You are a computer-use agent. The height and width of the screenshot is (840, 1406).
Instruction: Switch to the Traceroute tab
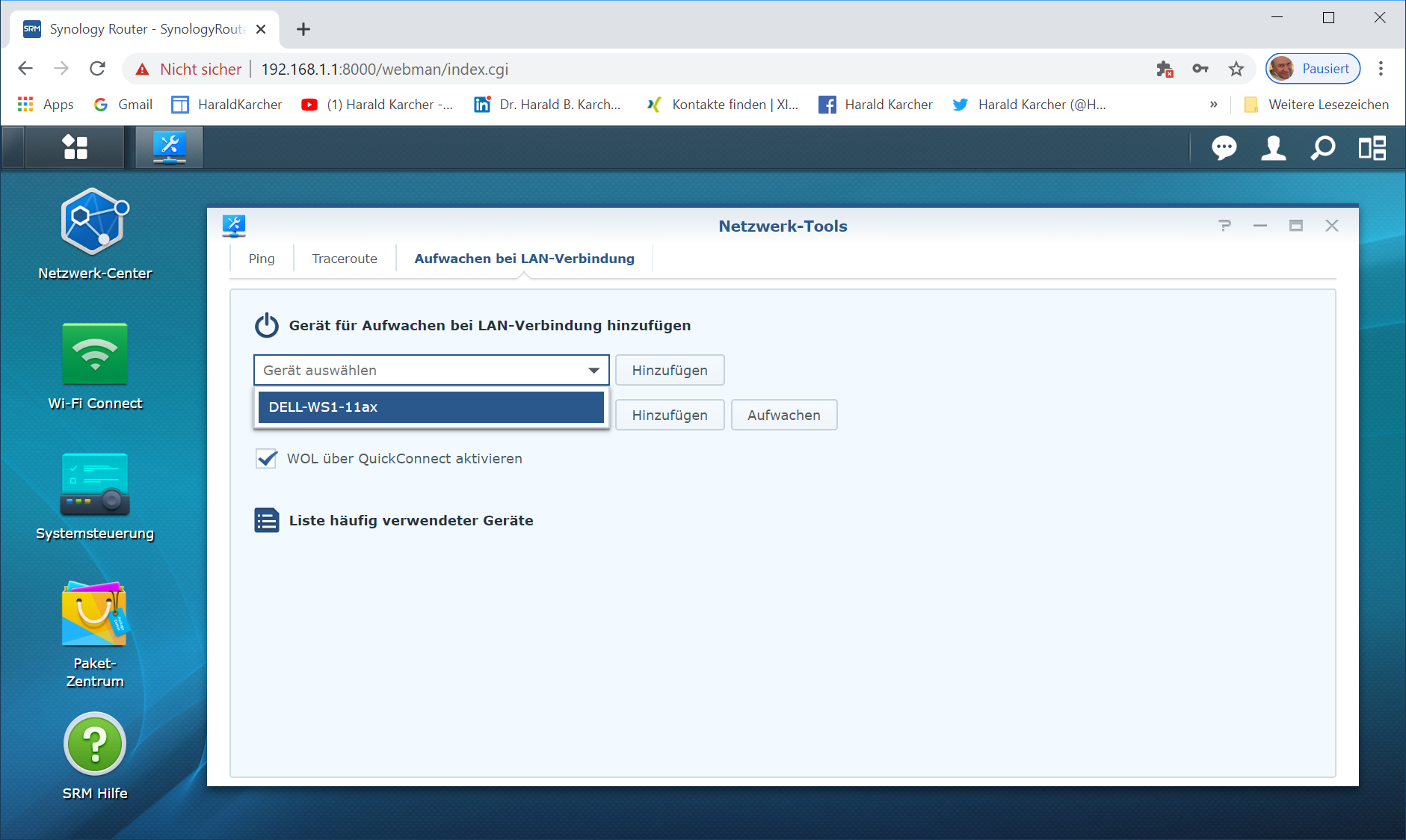point(345,259)
